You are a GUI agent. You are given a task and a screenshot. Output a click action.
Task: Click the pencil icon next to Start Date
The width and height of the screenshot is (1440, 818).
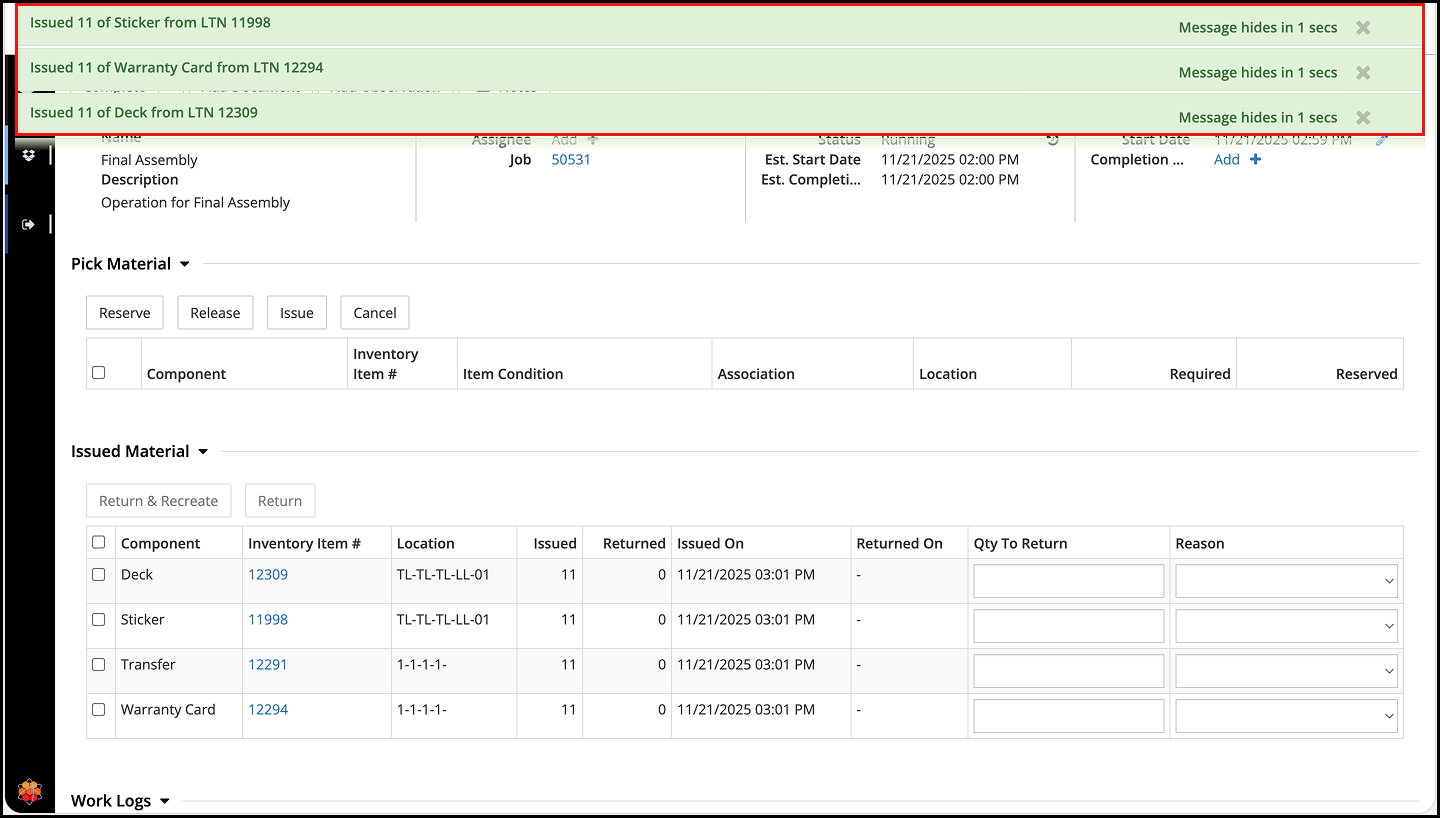pyautogui.click(x=1382, y=141)
